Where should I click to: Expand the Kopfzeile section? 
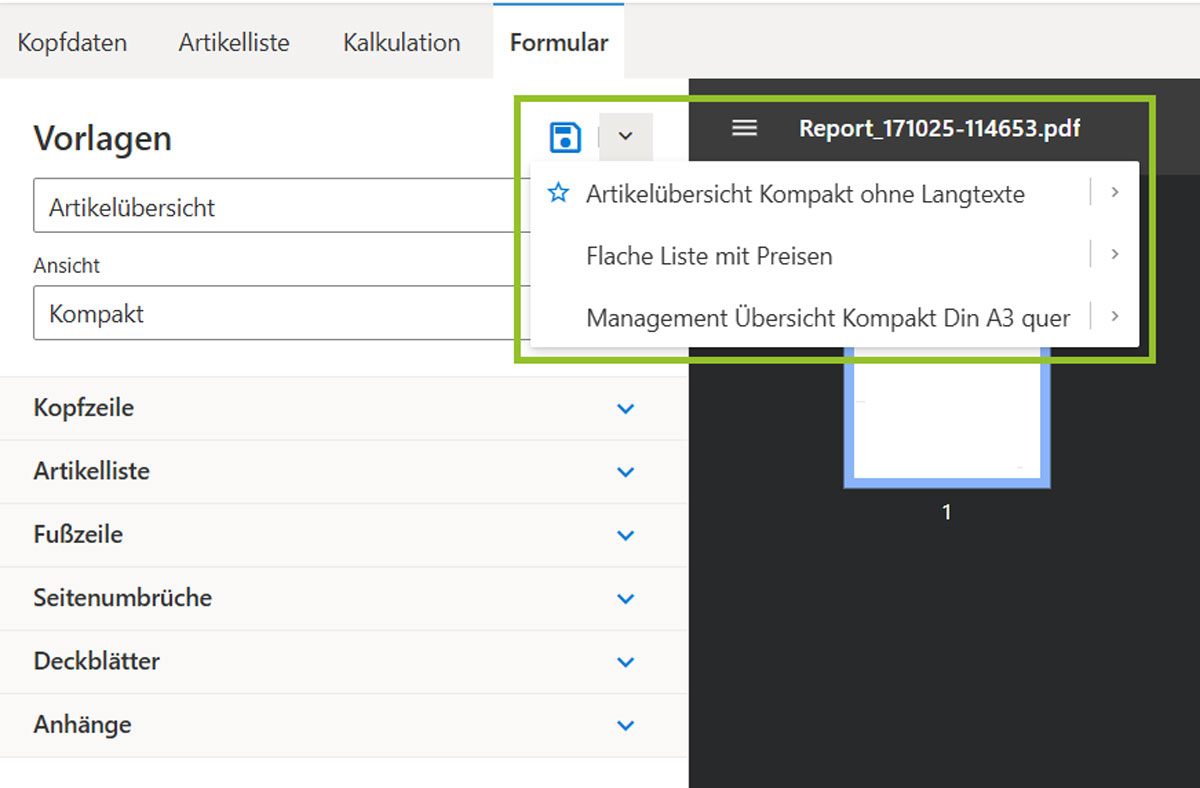pyautogui.click(x=626, y=408)
